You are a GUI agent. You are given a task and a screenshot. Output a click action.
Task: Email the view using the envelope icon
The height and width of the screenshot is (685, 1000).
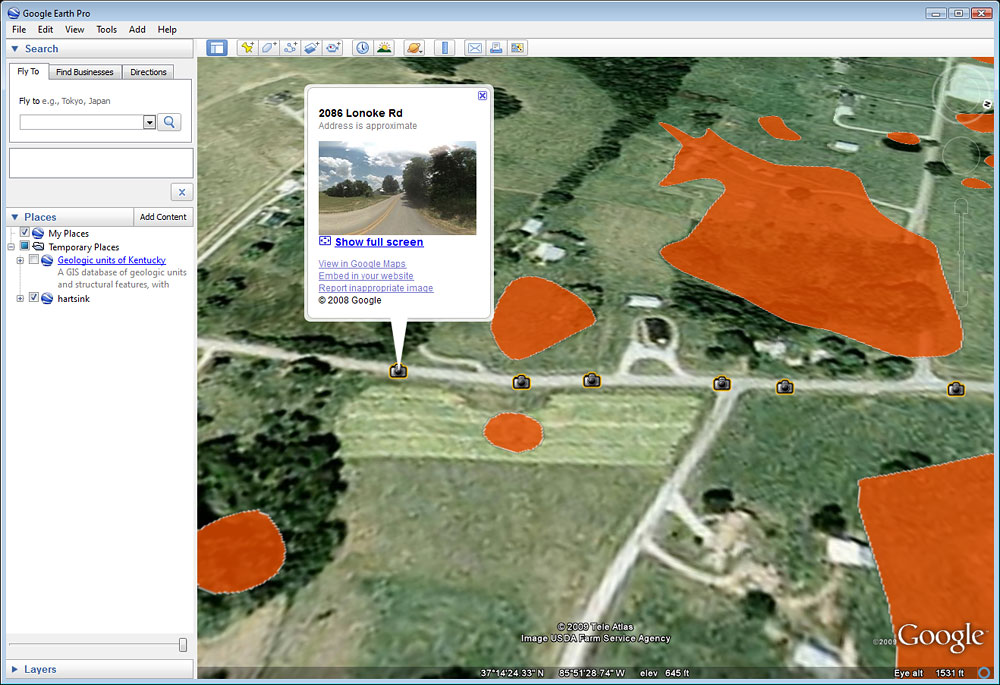click(474, 48)
